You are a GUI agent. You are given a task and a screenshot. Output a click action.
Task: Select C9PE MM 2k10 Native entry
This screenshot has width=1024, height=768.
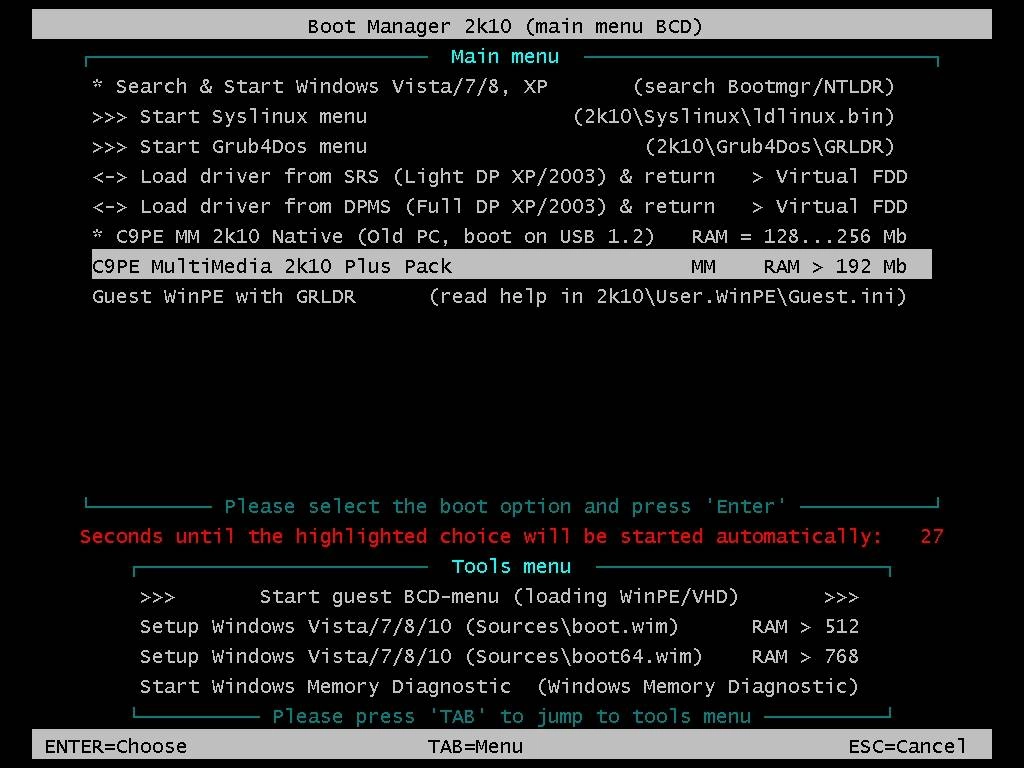[511, 236]
